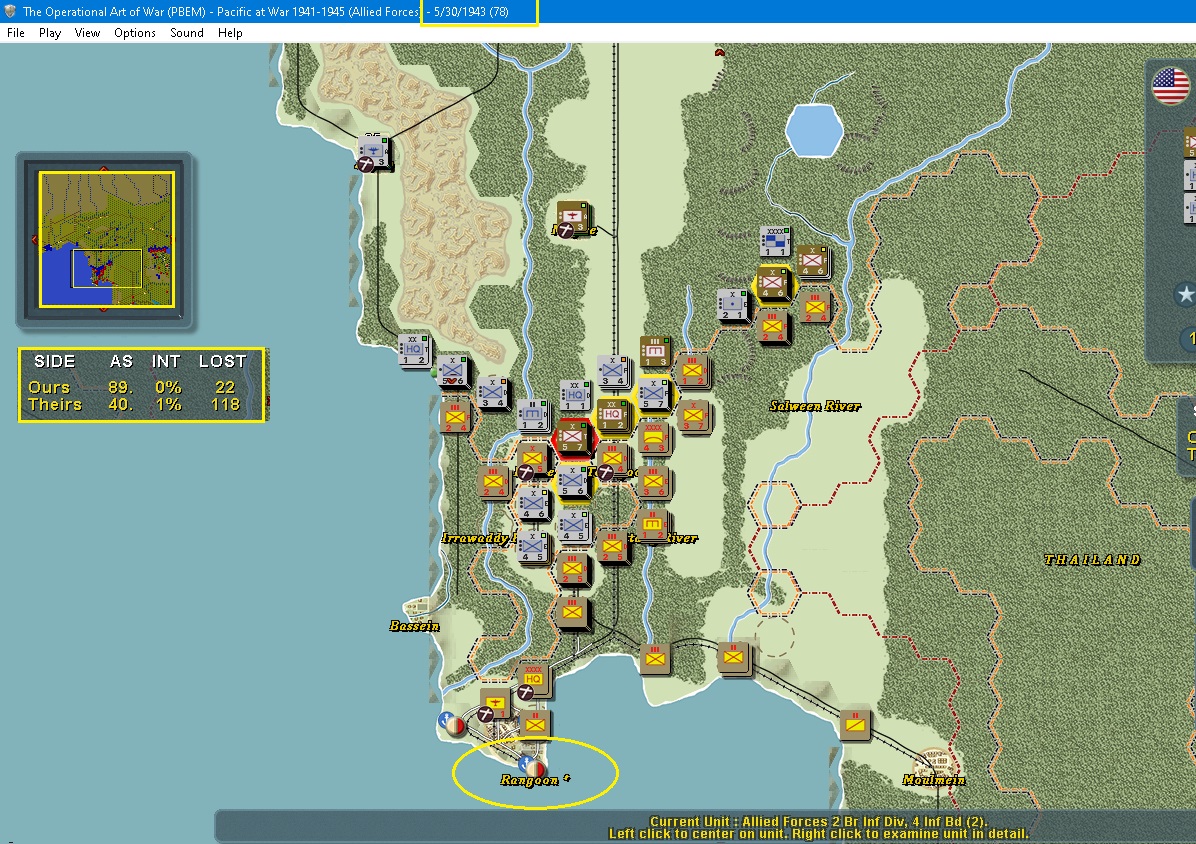Select the Japanese XXXX 4-3 unit
The image size is (1196, 844).
(x=654, y=437)
